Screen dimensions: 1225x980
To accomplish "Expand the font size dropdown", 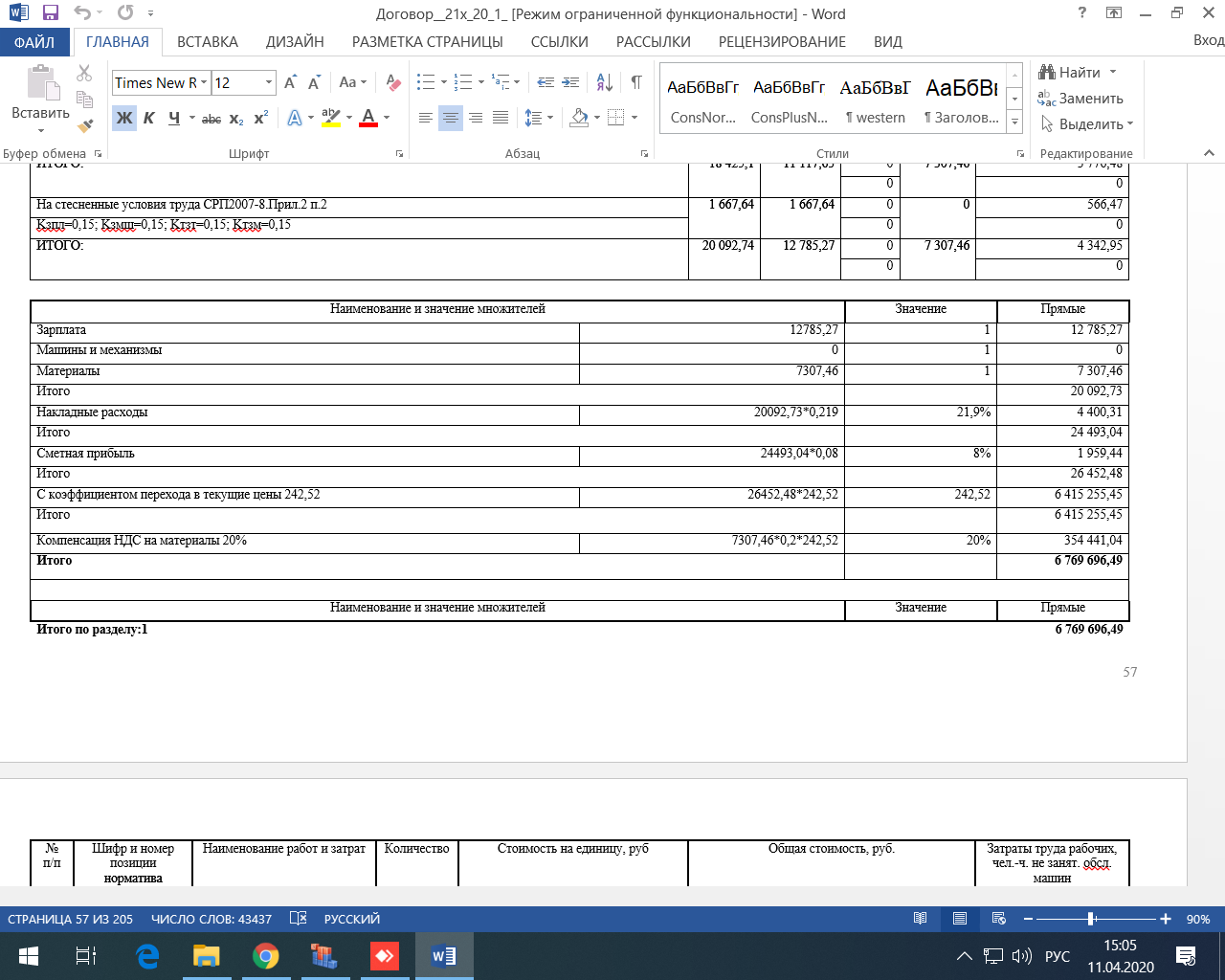I will [x=269, y=82].
